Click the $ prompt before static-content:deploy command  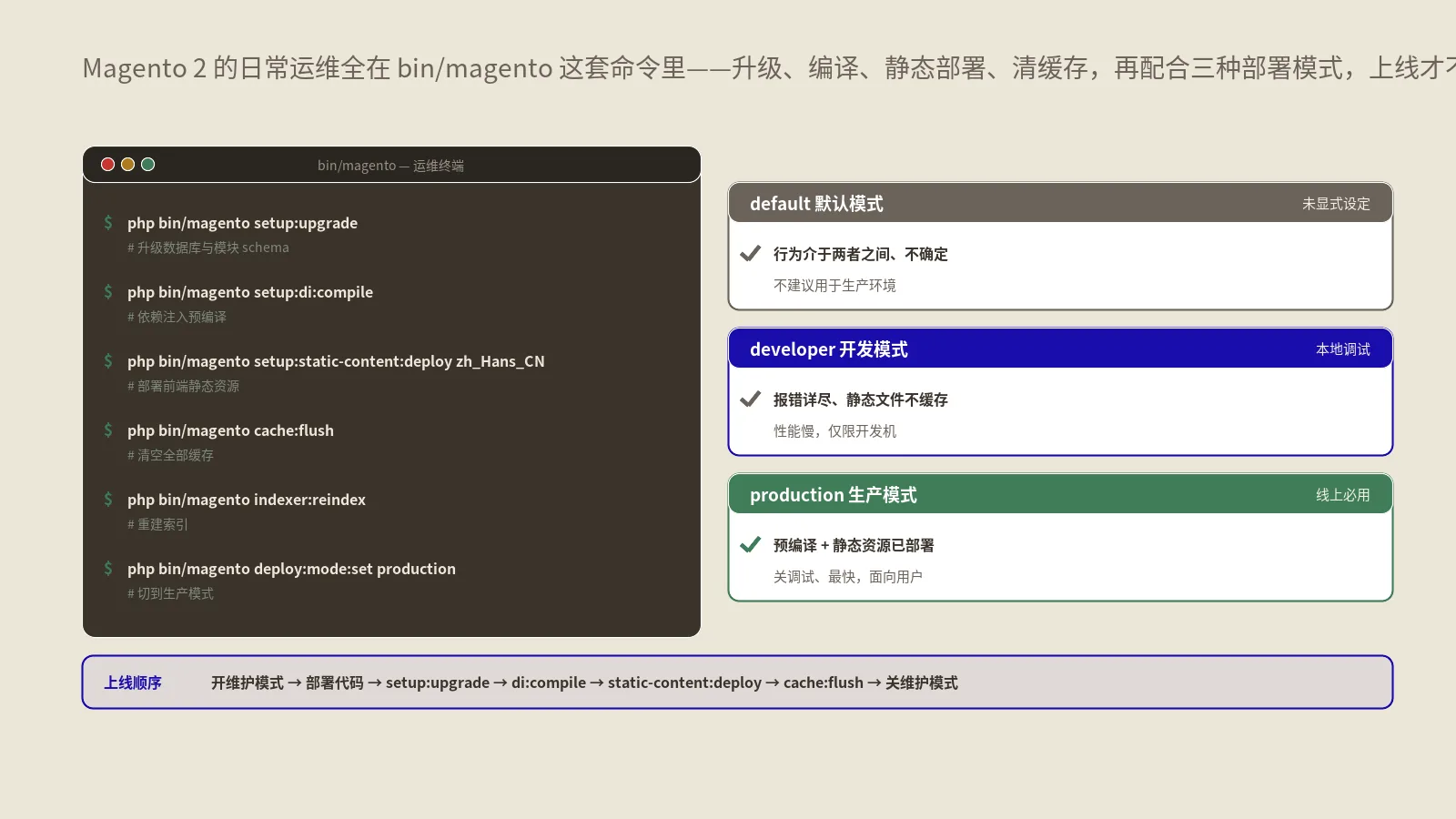tap(108, 361)
